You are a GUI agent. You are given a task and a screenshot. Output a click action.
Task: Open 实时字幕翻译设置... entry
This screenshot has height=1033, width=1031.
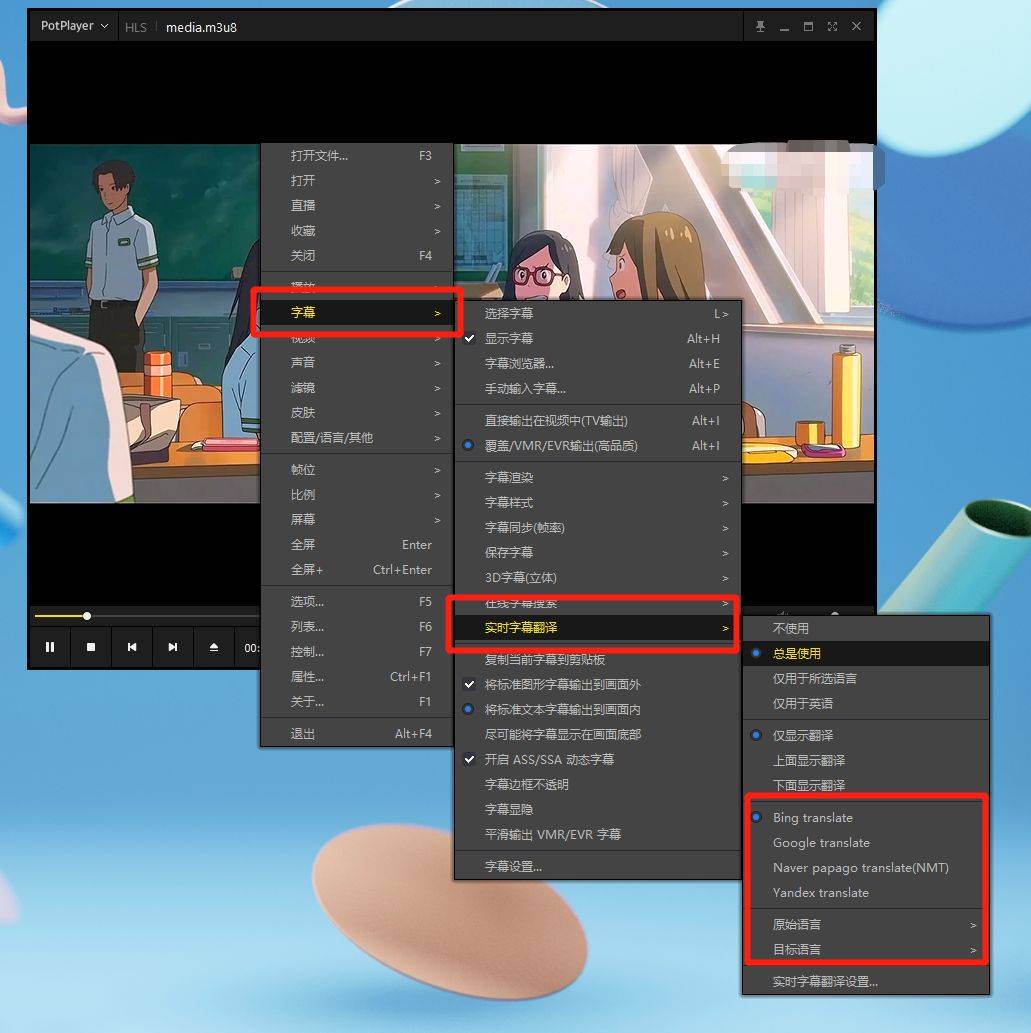coord(866,982)
